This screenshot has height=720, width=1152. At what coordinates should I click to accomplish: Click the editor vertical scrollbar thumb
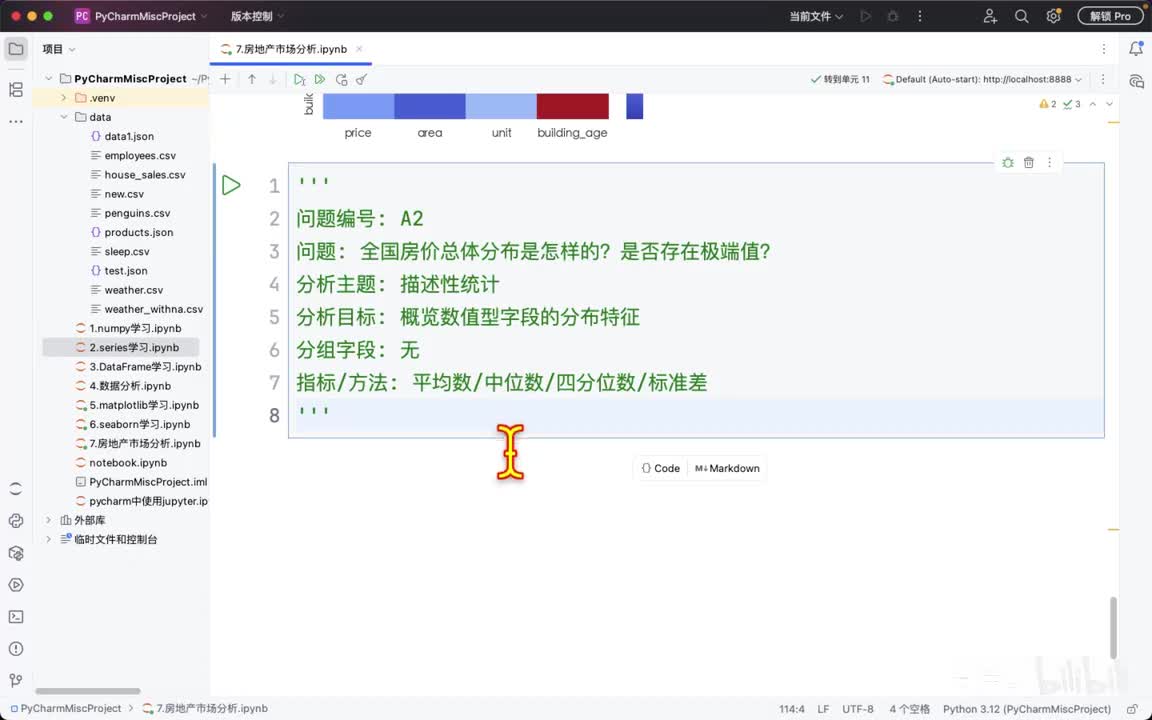point(1113,627)
